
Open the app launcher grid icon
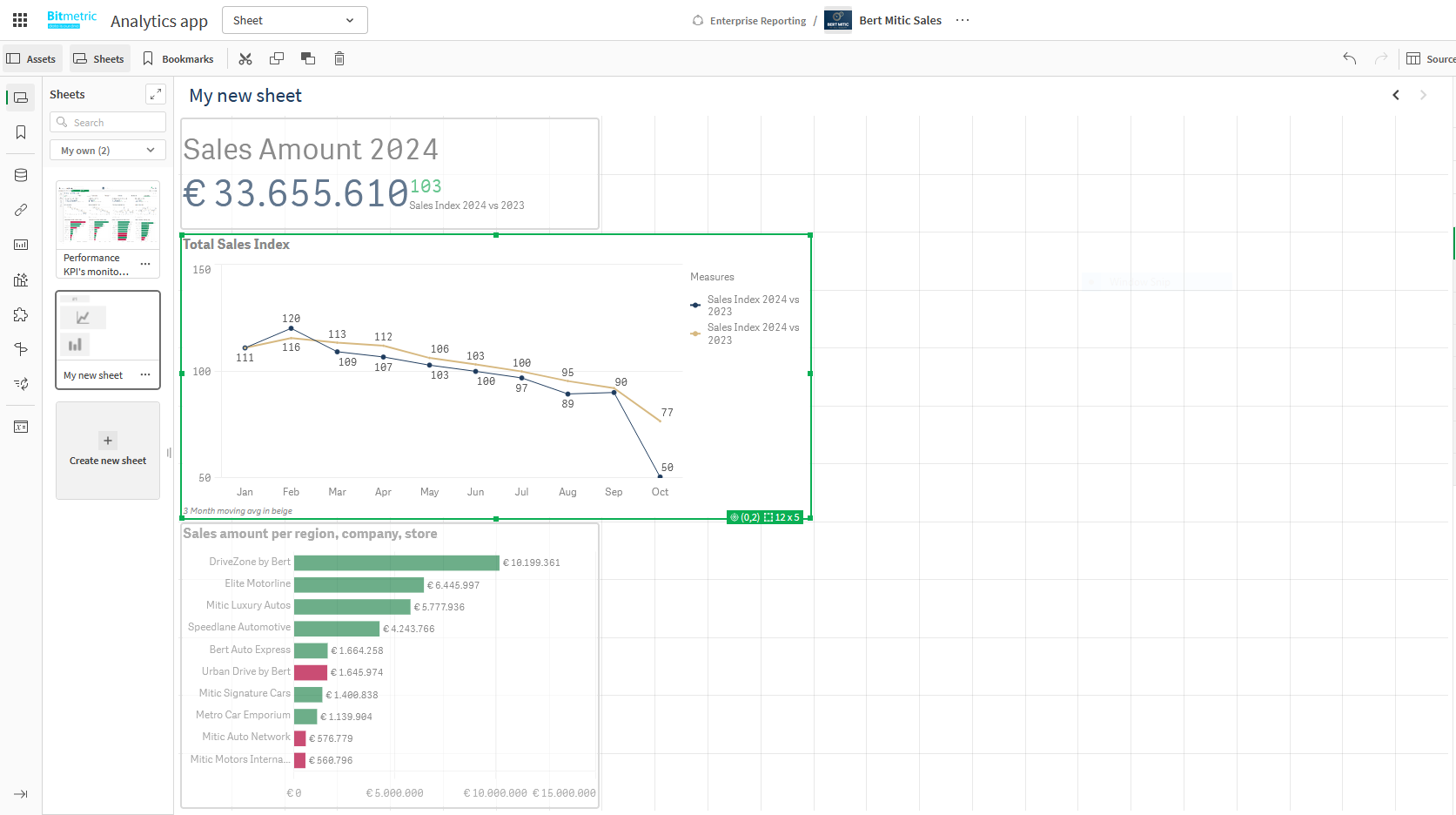coord(20,20)
